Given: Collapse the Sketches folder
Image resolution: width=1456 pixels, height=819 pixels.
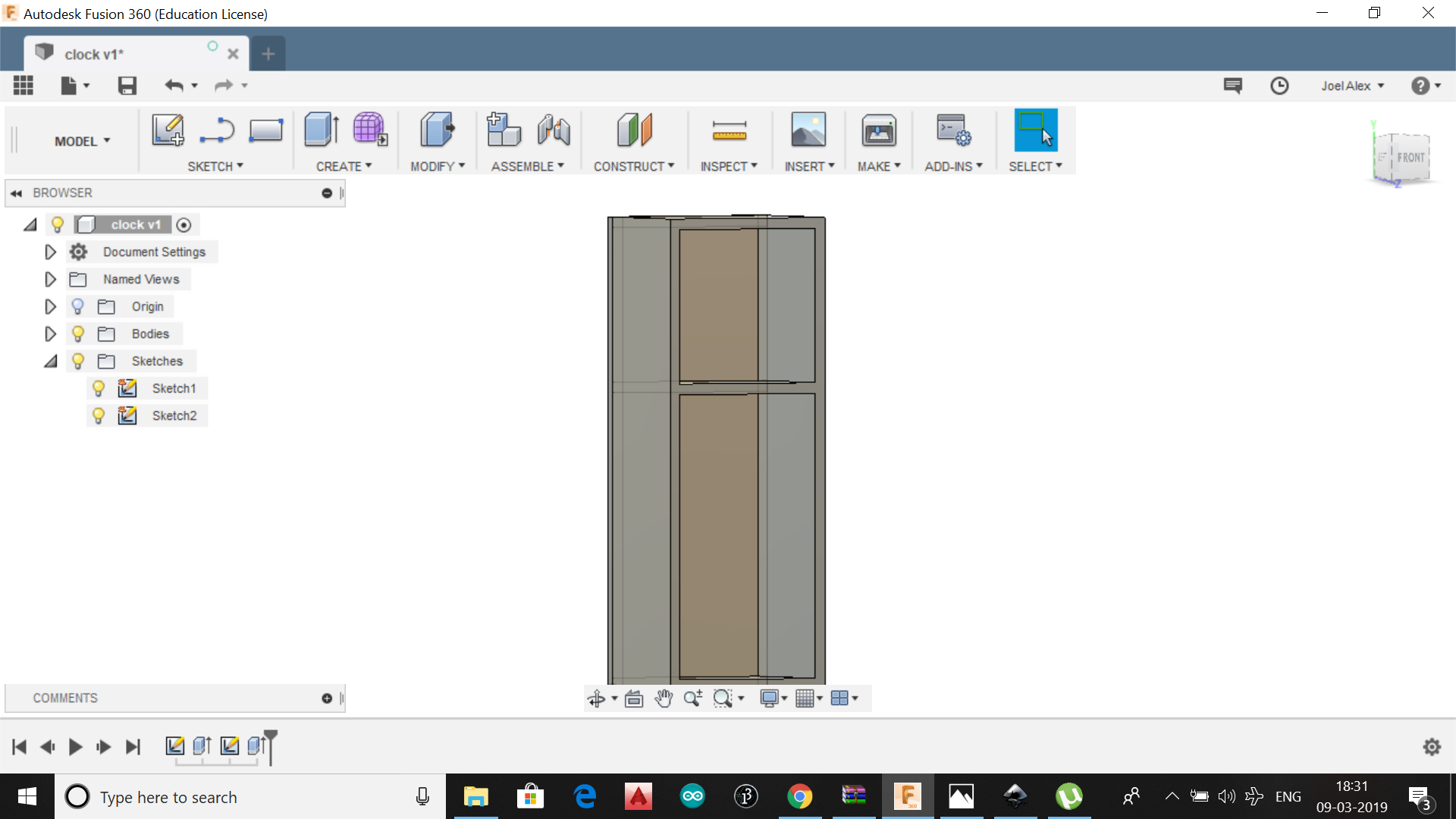Looking at the screenshot, I should click(50, 361).
